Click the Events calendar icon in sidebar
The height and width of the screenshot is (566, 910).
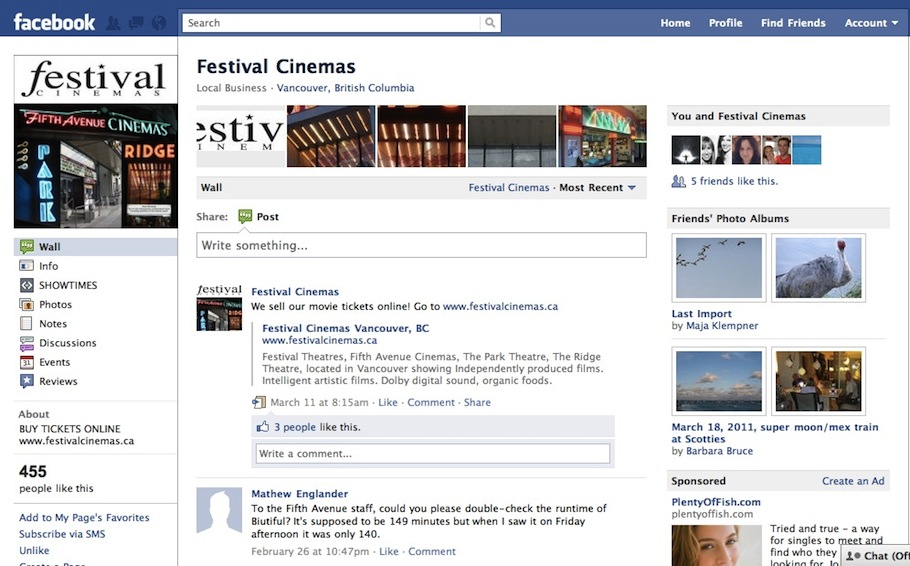(x=27, y=362)
